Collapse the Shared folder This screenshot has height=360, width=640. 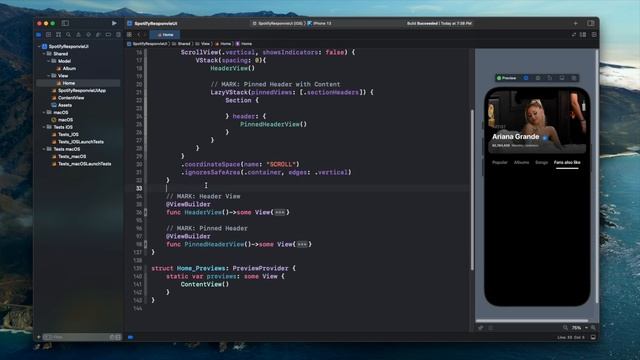[x=44, y=54]
